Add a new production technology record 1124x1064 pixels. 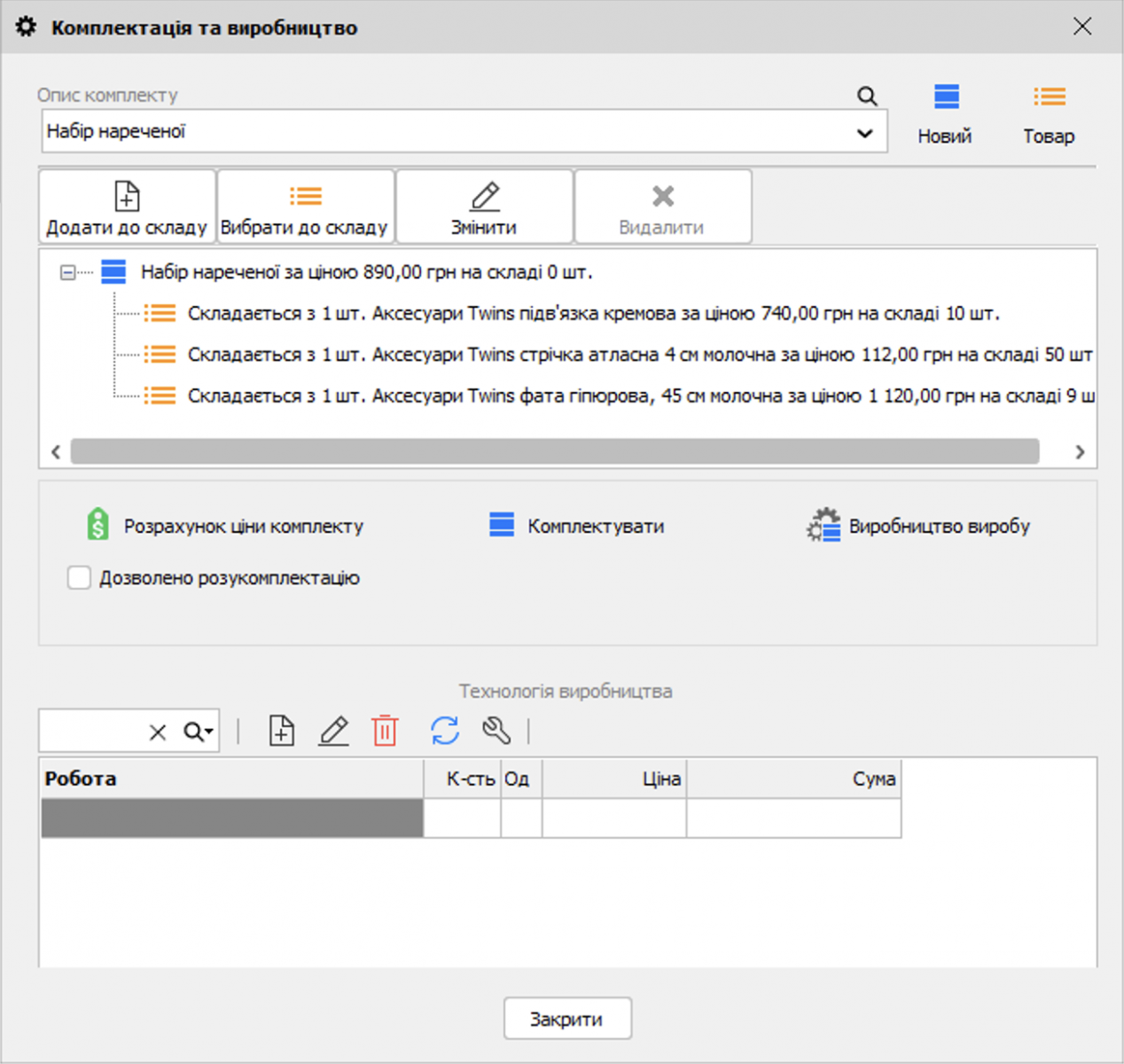click(x=282, y=731)
